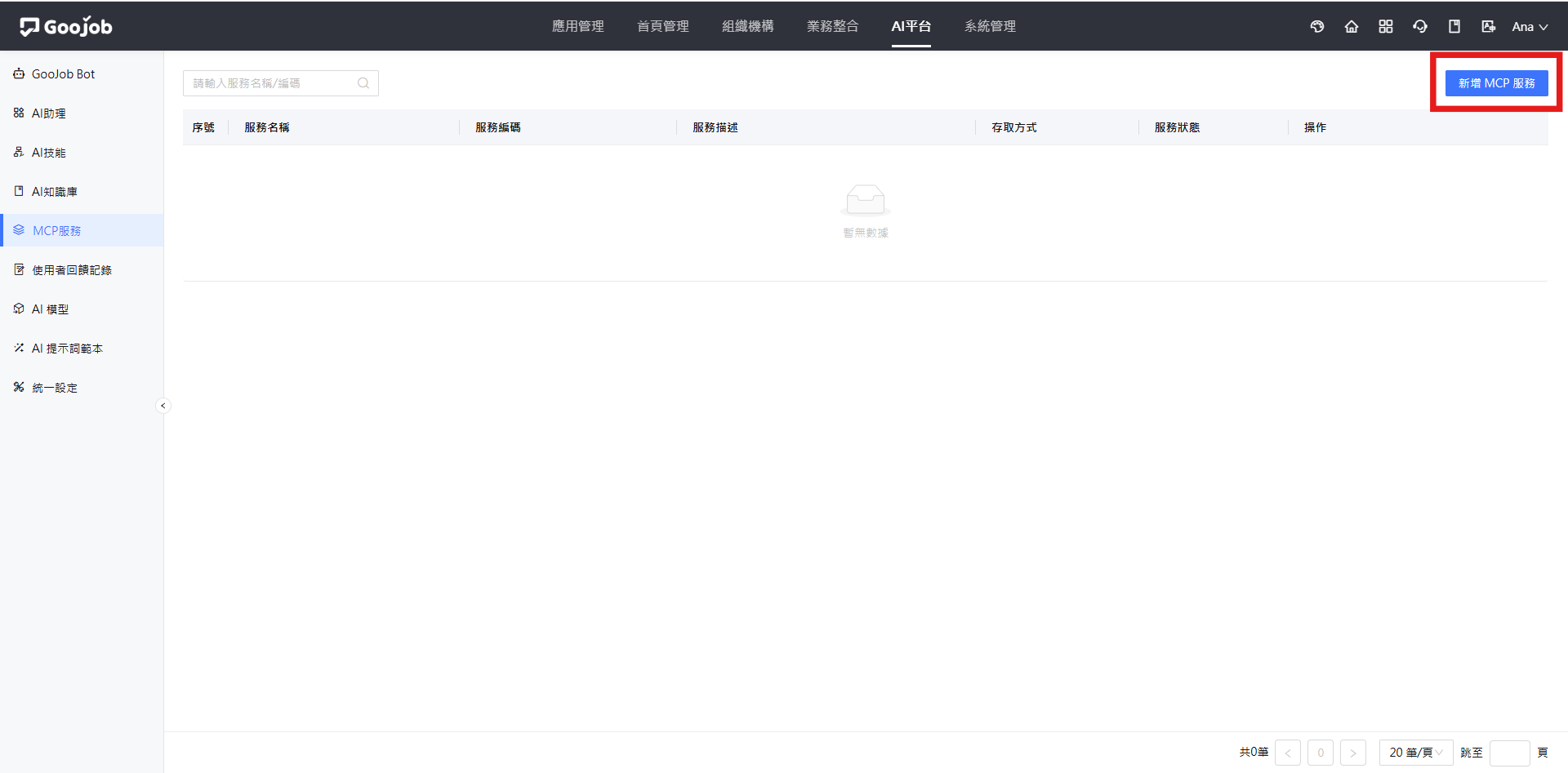1568x773 pixels.
Task: Open the 20 筆/頁 page size dropdown
Action: (x=1416, y=753)
